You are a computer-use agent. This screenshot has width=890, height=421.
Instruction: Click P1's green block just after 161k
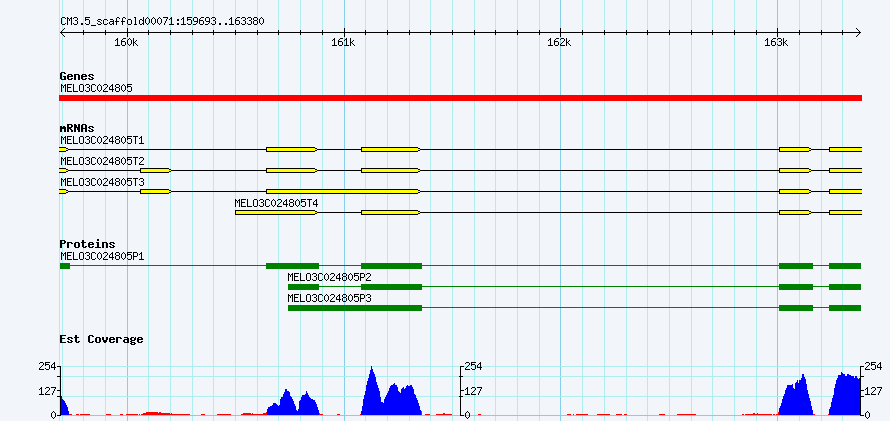click(392, 266)
